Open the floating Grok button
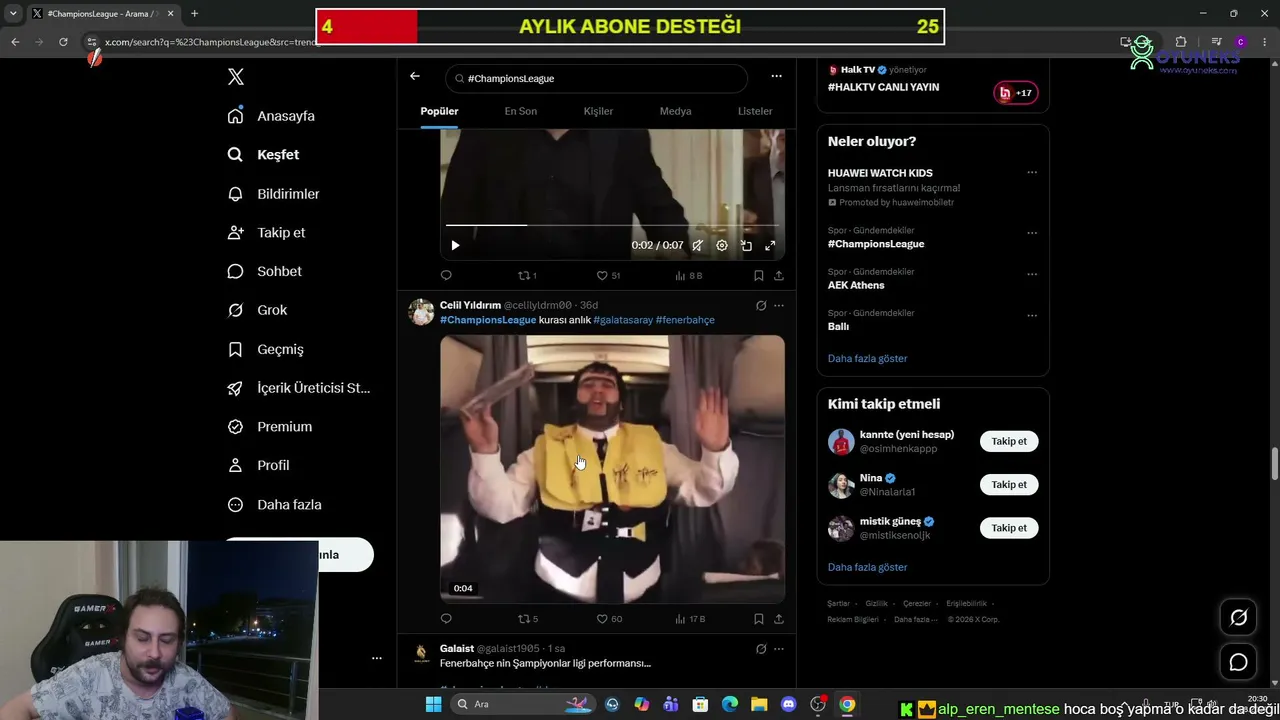 tap(1238, 618)
